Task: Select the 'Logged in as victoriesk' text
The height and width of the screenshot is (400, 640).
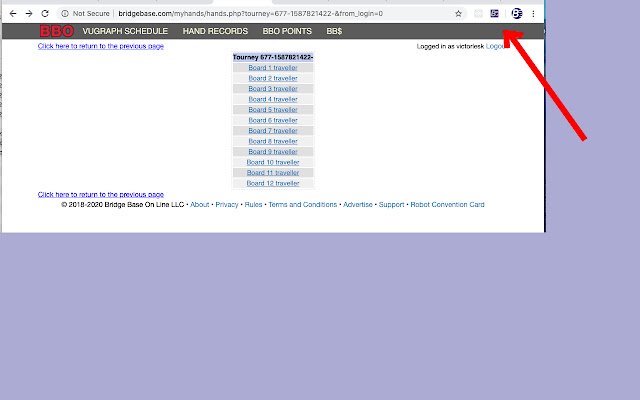Action: (450, 46)
